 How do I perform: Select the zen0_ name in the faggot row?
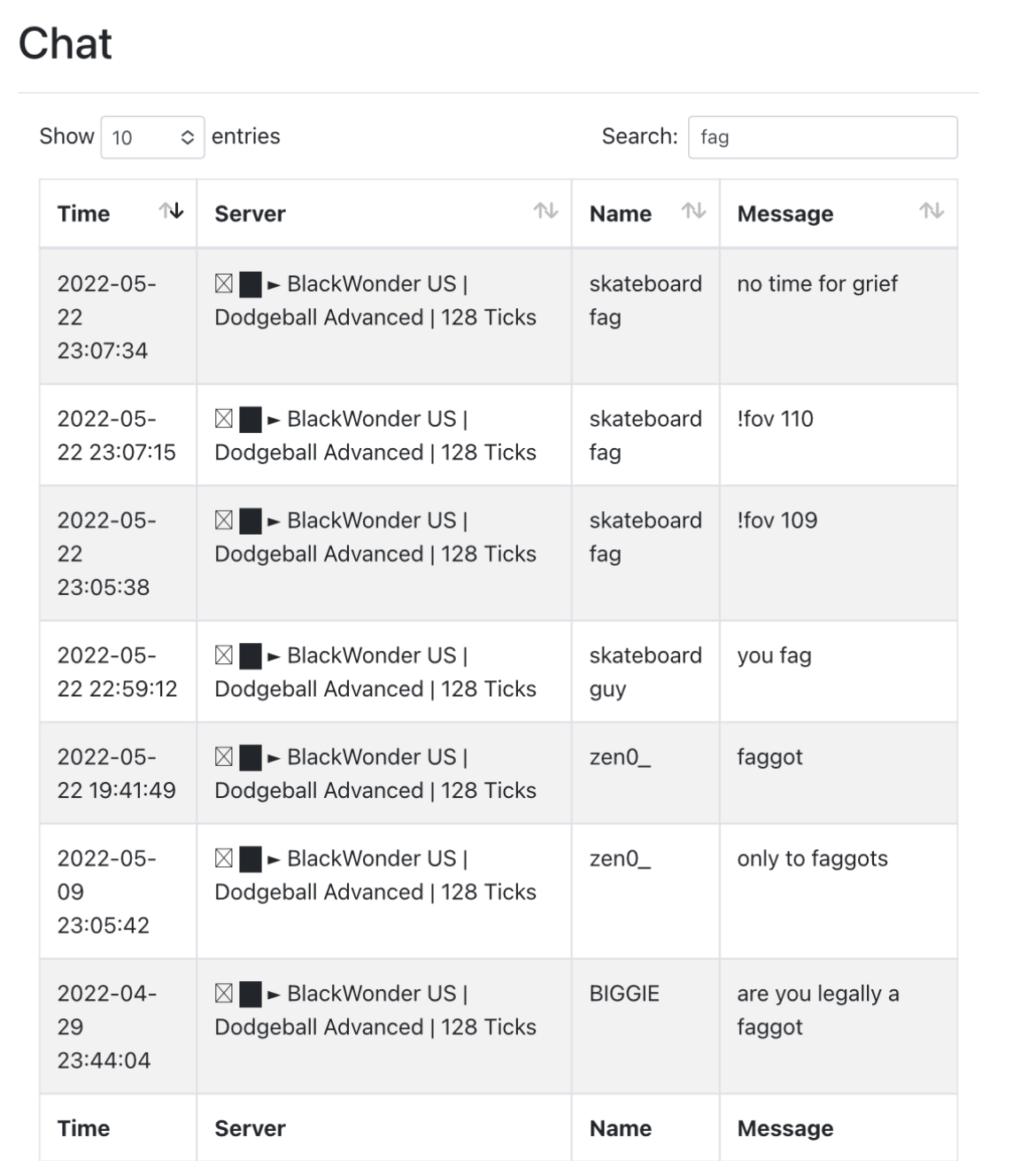620,757
